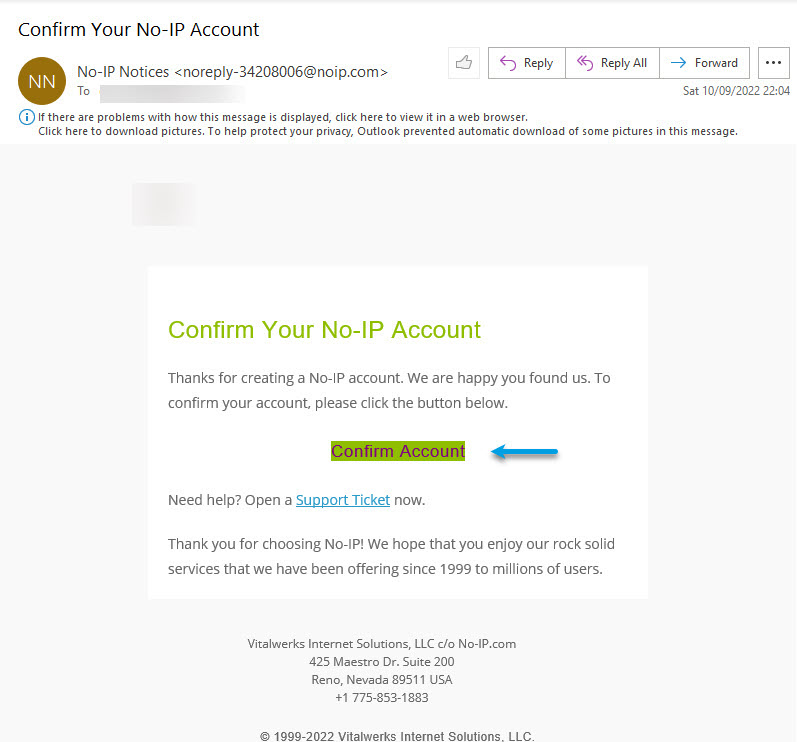Click the Sat 10/09/2022 22:04 timestamp
Screen dimensions: 797x742
(736, 91)
